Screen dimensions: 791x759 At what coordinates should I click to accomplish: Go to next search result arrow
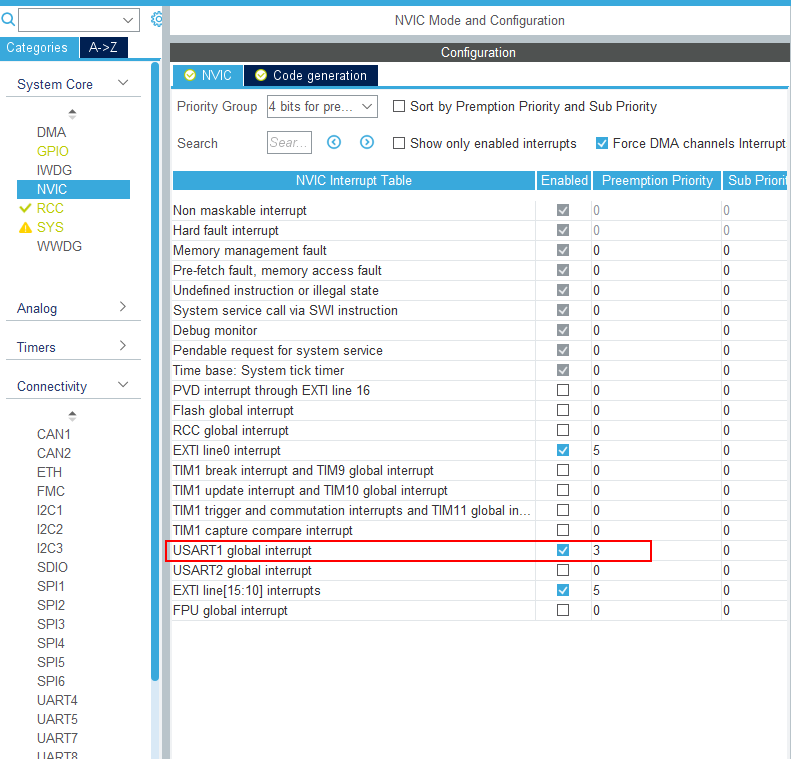tap(367, 142)
